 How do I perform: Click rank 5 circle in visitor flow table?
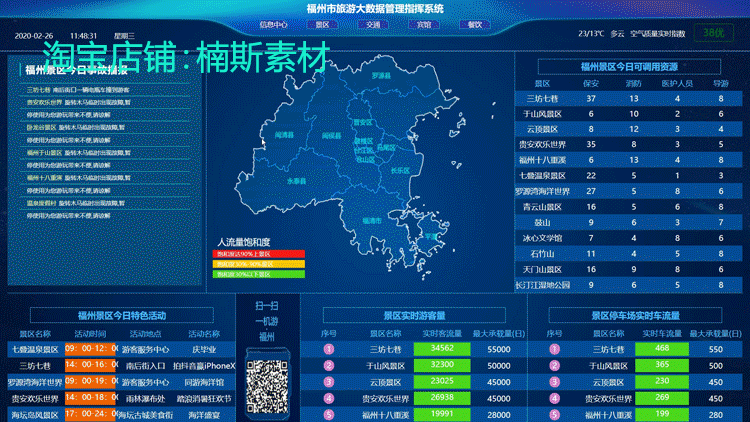coord(329,414)
